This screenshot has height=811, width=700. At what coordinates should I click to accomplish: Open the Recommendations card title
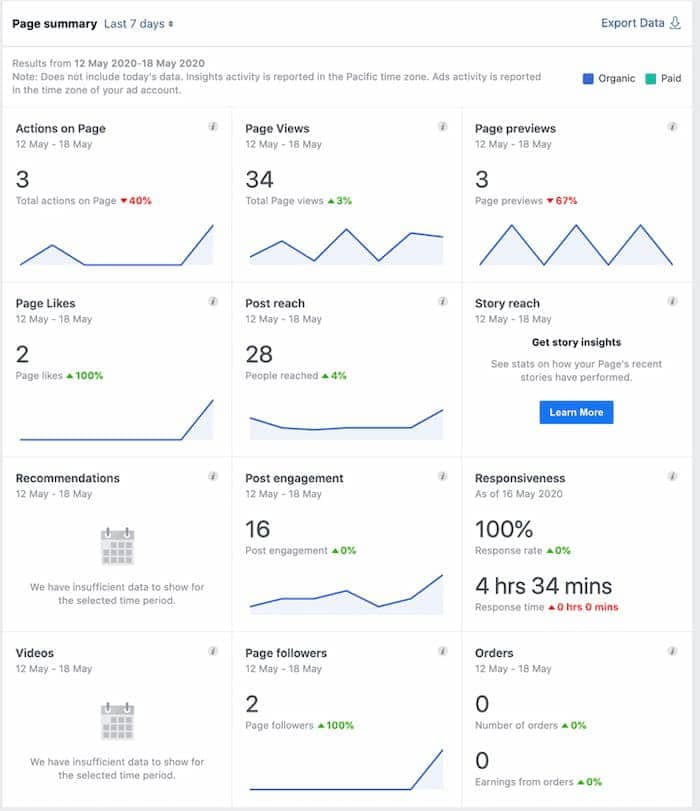67,478
